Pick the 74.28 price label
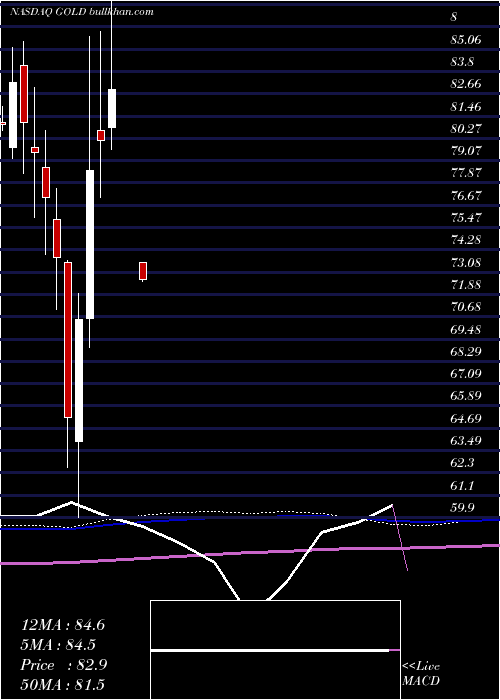500x700 pixels. 466,240
